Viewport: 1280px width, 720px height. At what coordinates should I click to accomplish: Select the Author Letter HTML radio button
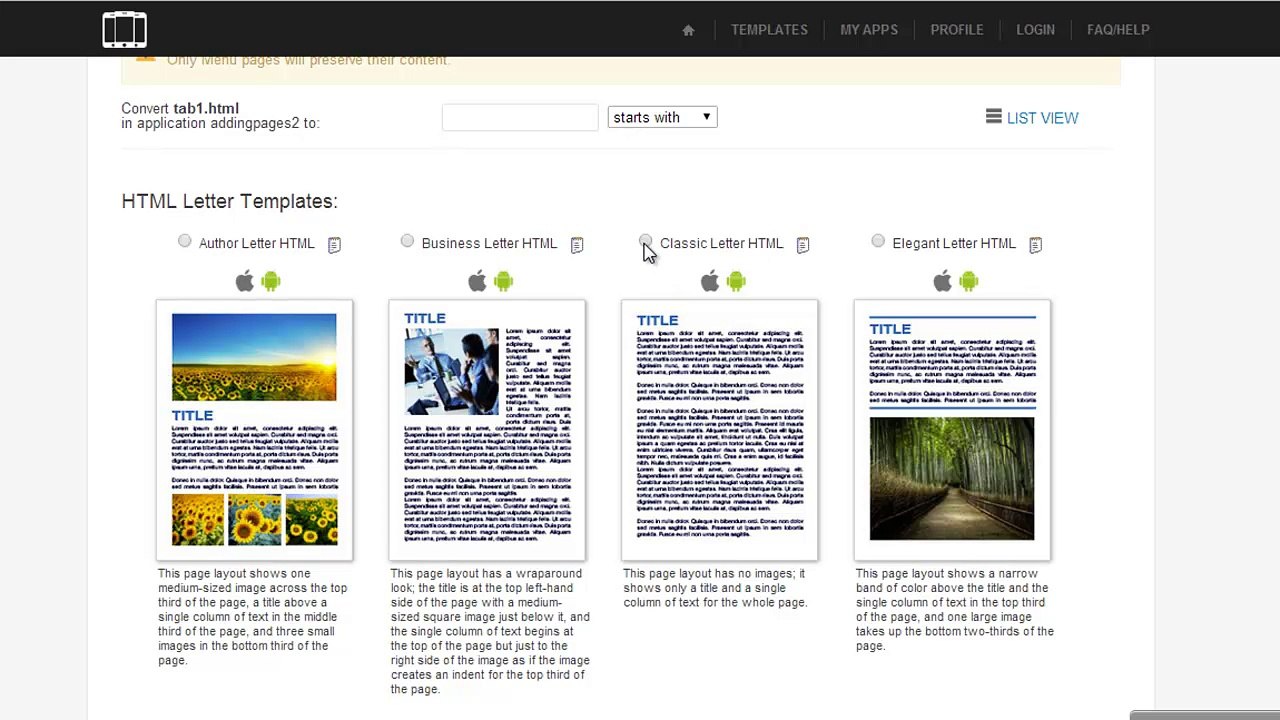click(184, 241)
